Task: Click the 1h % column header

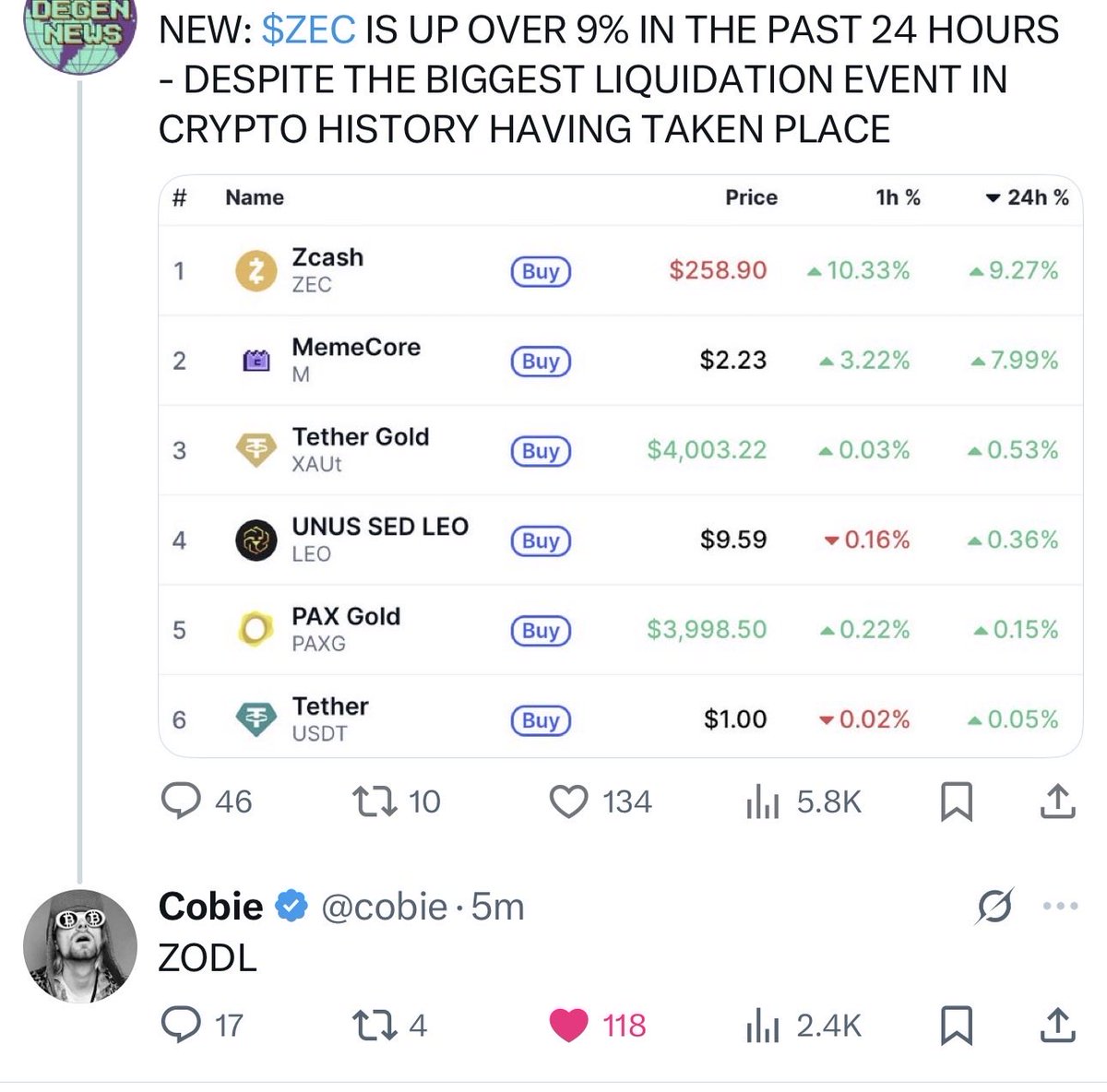Action: click(898, 197)
